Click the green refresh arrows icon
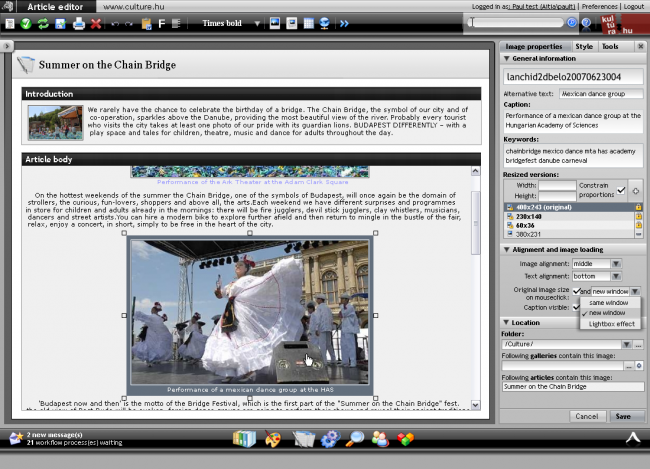The height and width of the screenshot is (469, 650). 43,24
